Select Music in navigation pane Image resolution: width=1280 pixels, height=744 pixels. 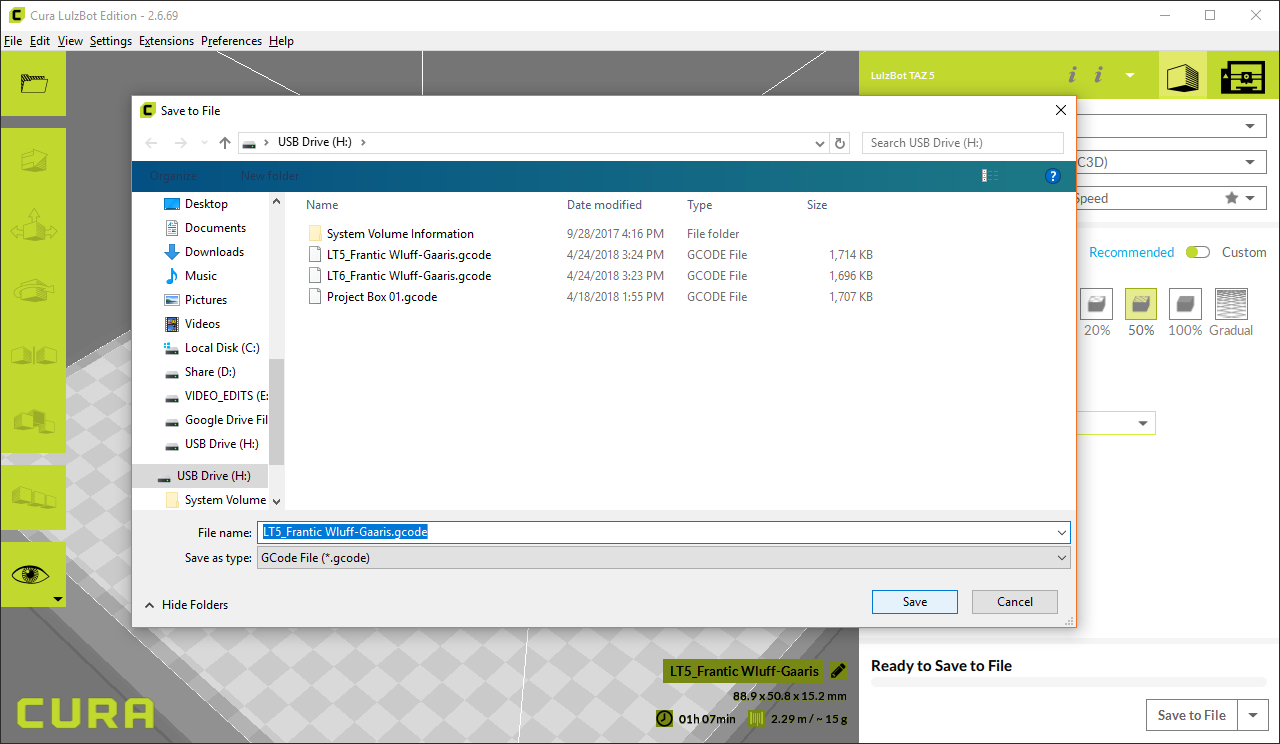point(200,276)
